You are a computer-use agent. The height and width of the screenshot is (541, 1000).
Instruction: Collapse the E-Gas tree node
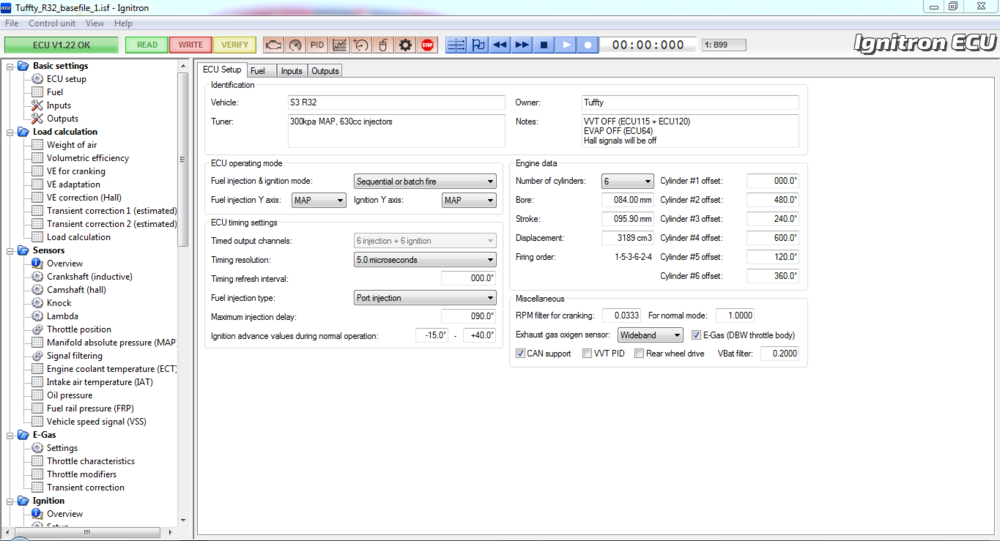pyautogui.click(x=10, y=435)
